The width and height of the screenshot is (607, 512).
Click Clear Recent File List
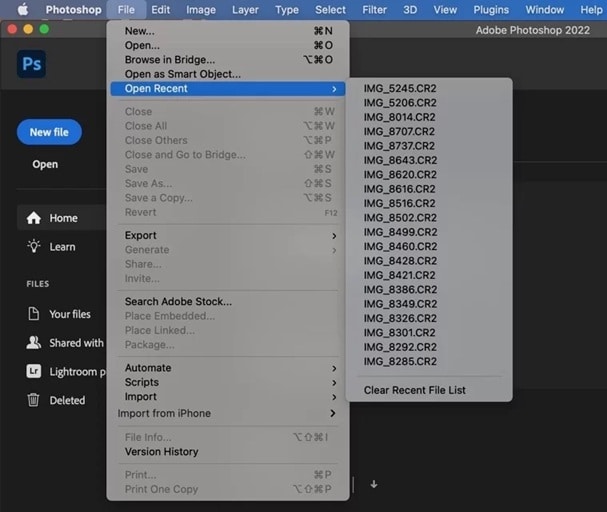[429, 390]
